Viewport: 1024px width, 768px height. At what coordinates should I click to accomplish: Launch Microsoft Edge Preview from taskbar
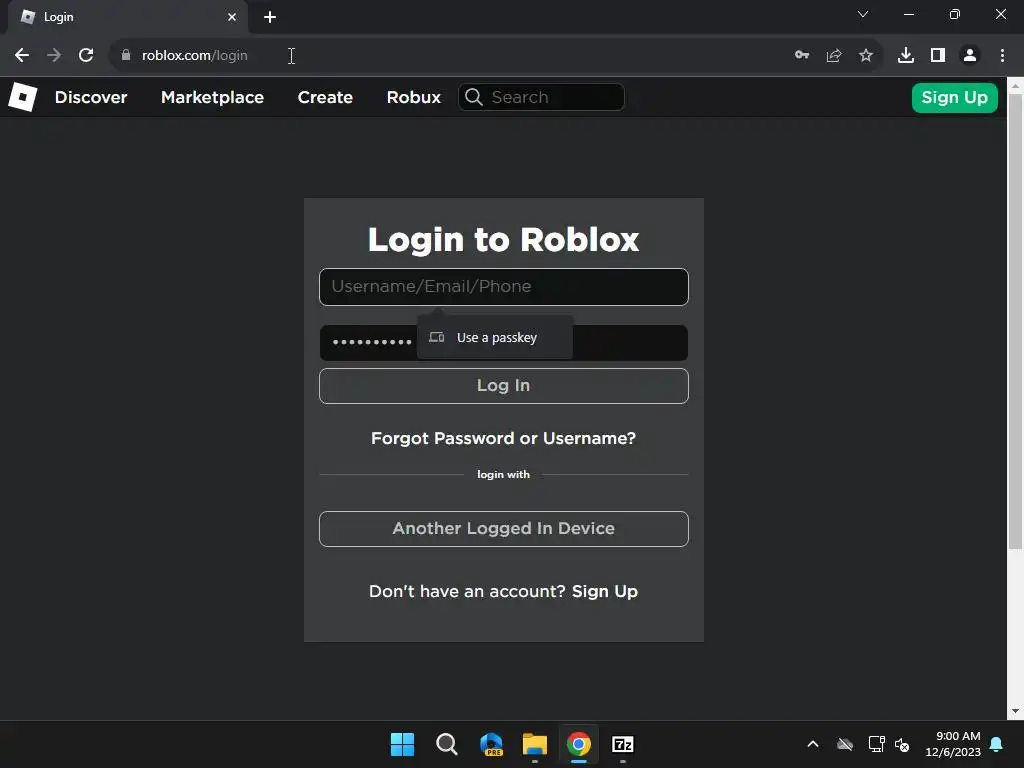pos(491,744)
